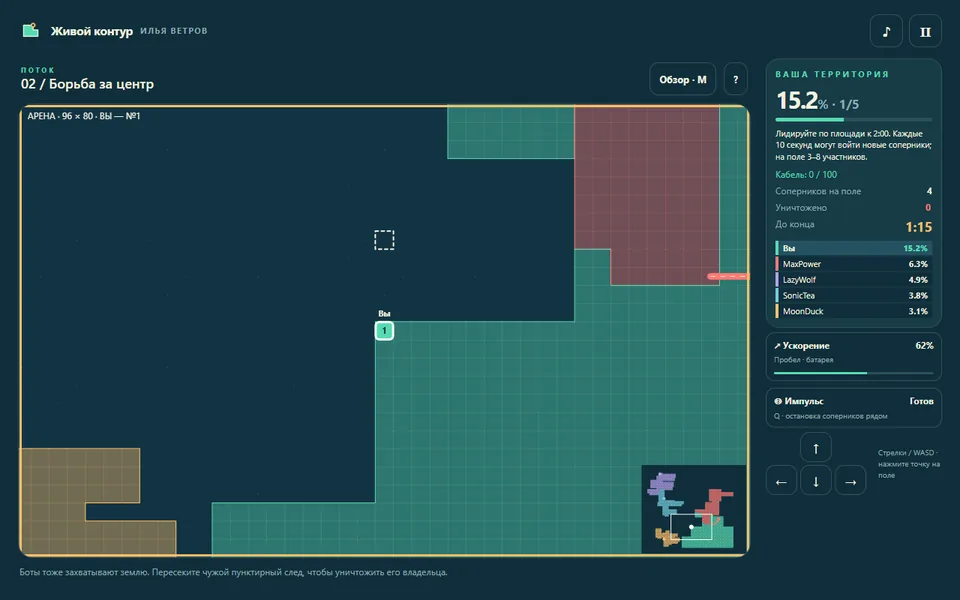The height and width of the screenshot is (600, 960).
Task: Click the right arrow direction button
Action: click(850, 480)
